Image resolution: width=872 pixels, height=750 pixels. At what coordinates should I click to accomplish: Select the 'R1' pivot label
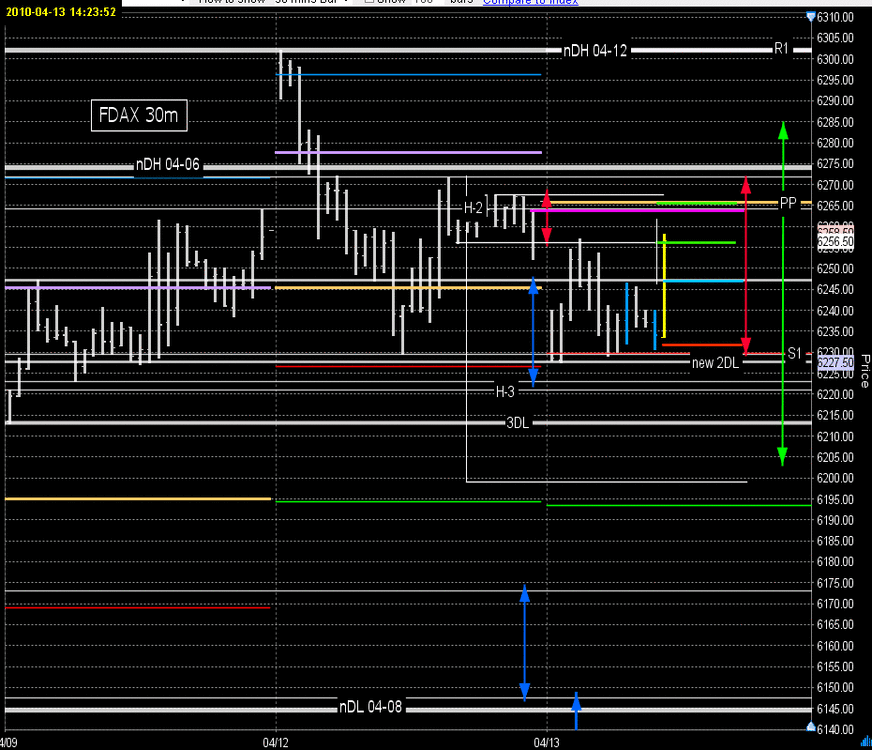pos(781,48)
